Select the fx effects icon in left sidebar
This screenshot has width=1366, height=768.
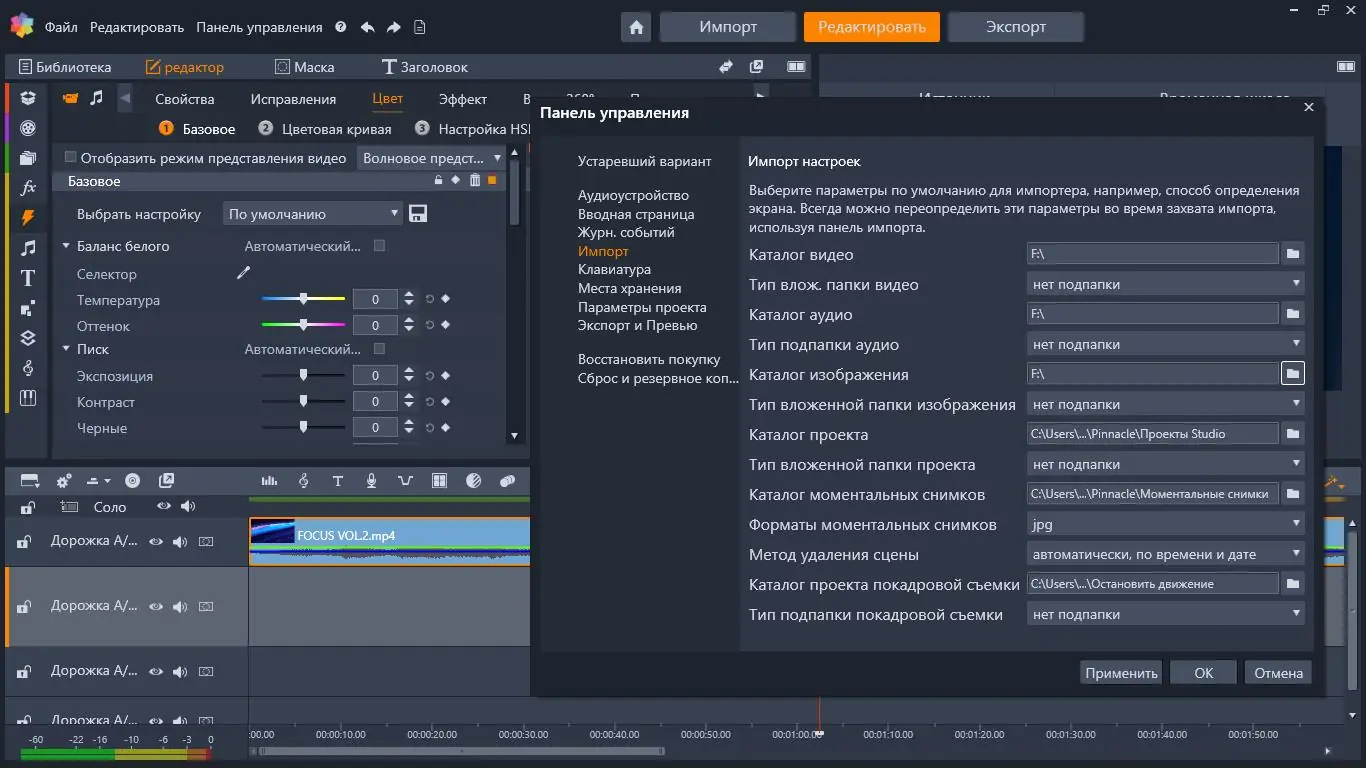click(x=27, y=186)
